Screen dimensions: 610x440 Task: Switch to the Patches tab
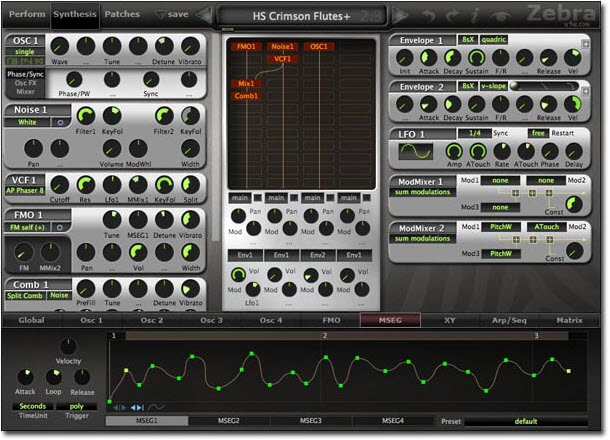(122, 14)
